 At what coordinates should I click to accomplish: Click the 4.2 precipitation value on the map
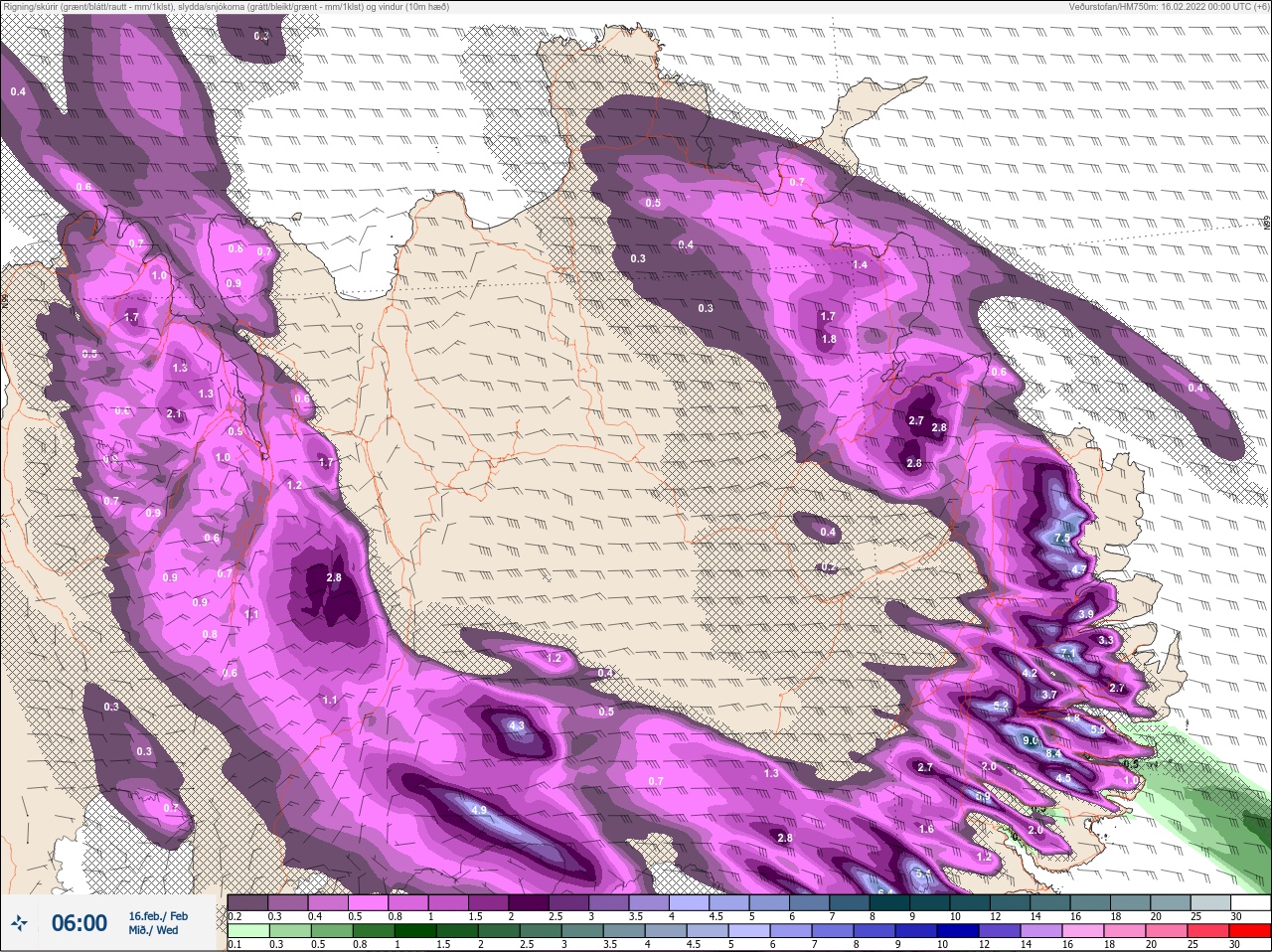pos(1031,673)
